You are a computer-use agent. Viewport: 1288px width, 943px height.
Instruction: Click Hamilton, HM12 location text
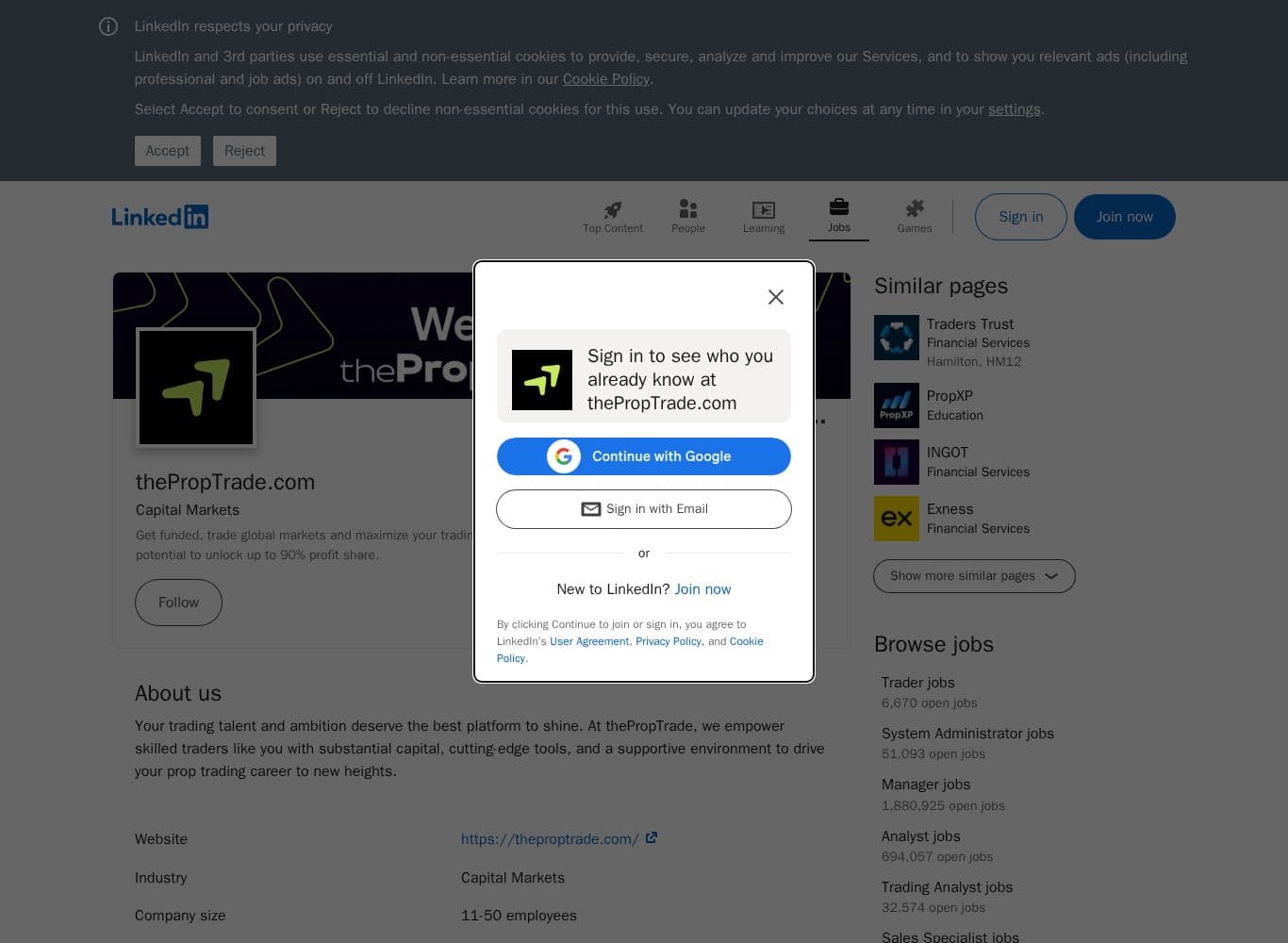pos(974,362)
